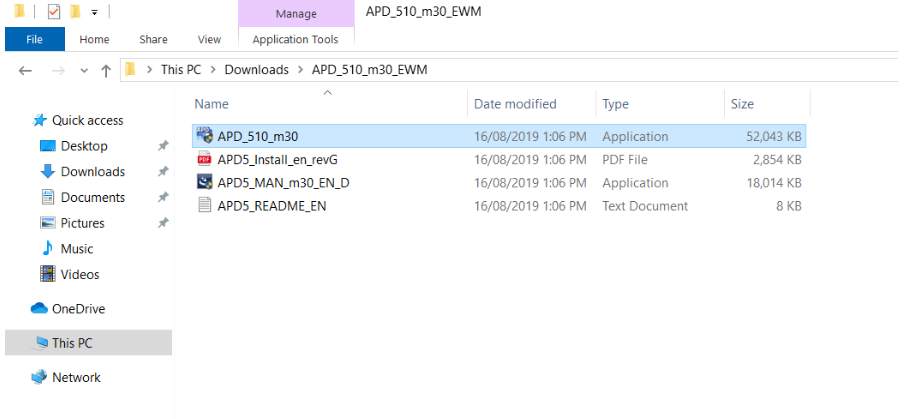Open Quick access in the navigation pane
Viewport: 907px width, 419px height.
[88, 120]
